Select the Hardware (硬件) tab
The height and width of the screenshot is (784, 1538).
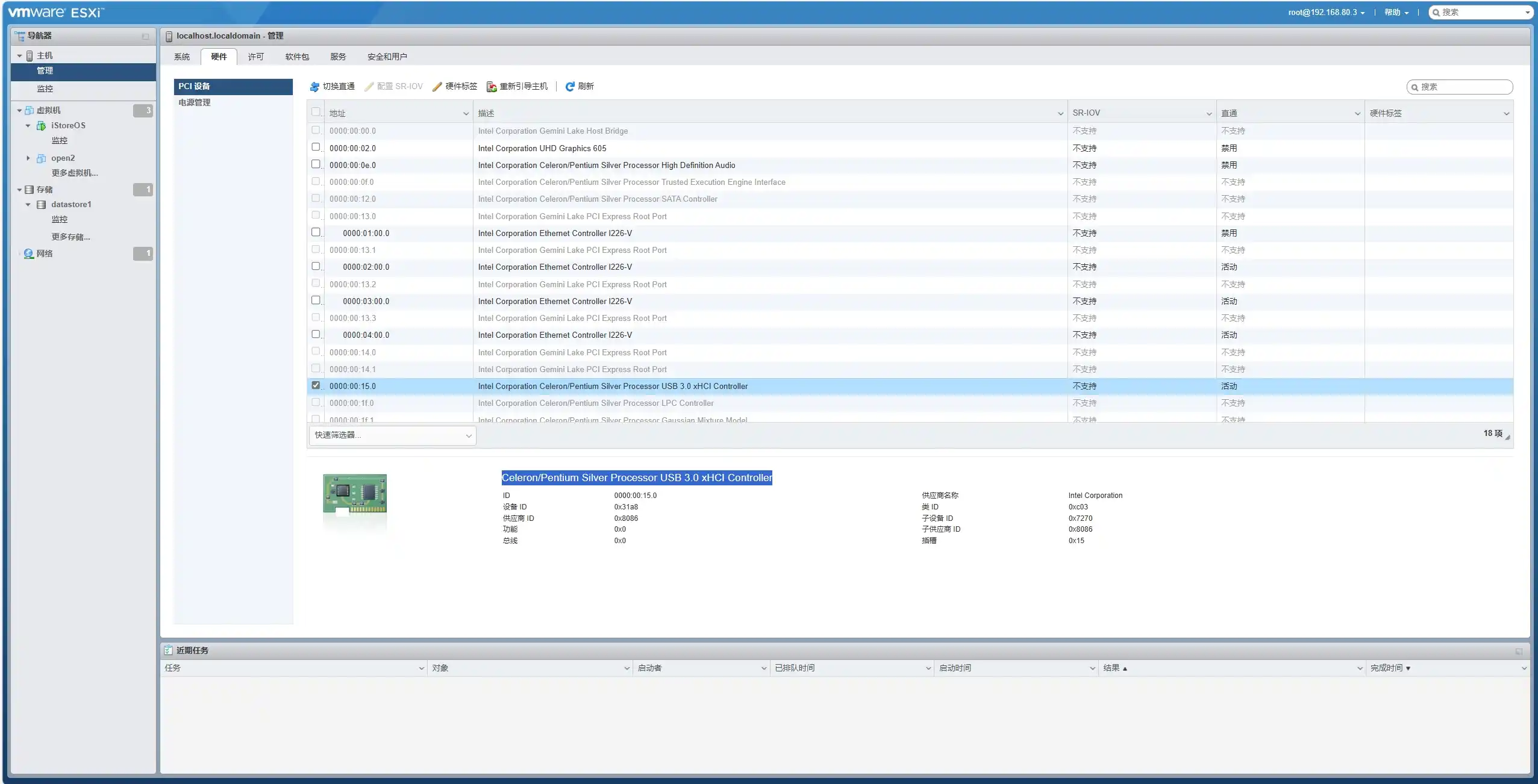click(219, 57)
